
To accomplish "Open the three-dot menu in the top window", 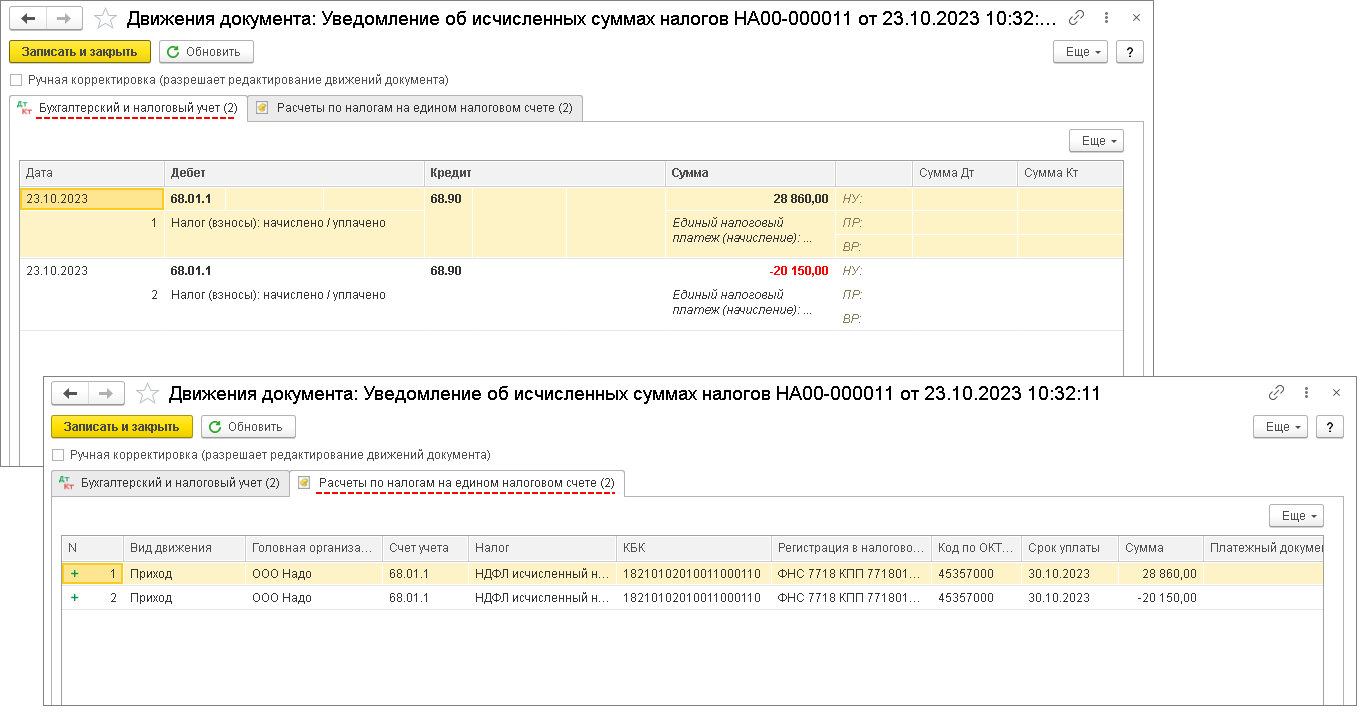I will pyautogui.click(x=1107, y=18).
